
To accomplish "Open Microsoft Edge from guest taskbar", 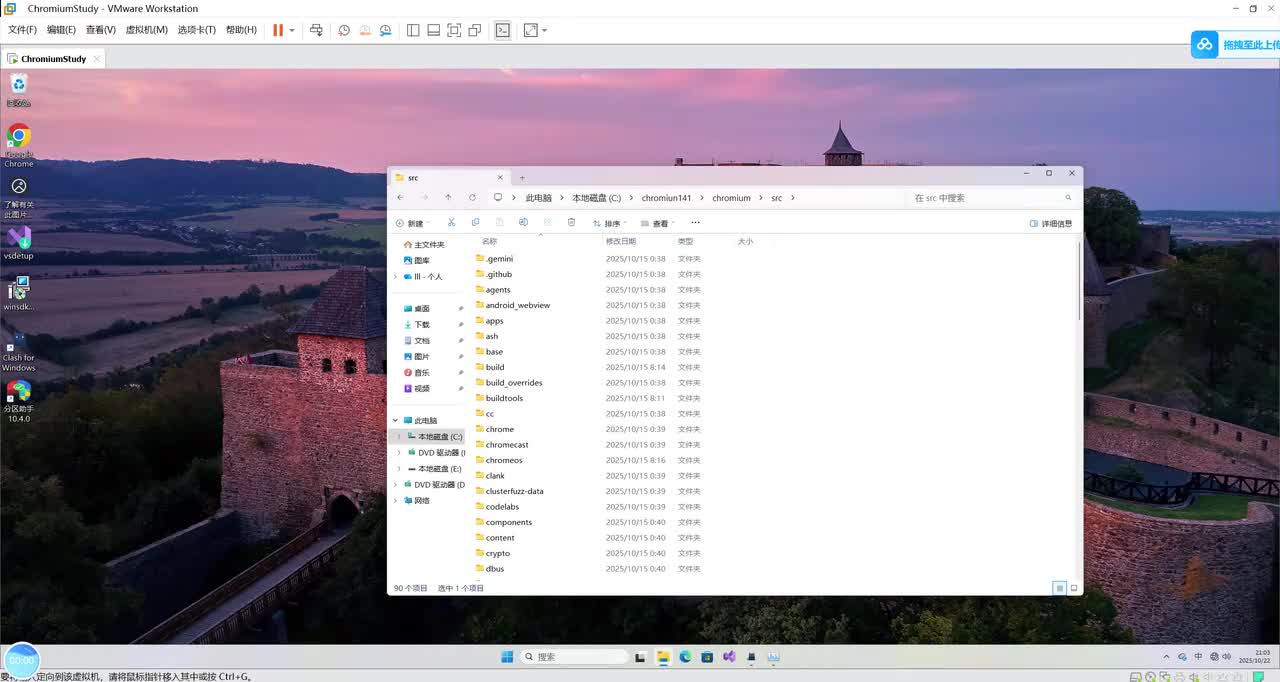I will pos(685,657).
